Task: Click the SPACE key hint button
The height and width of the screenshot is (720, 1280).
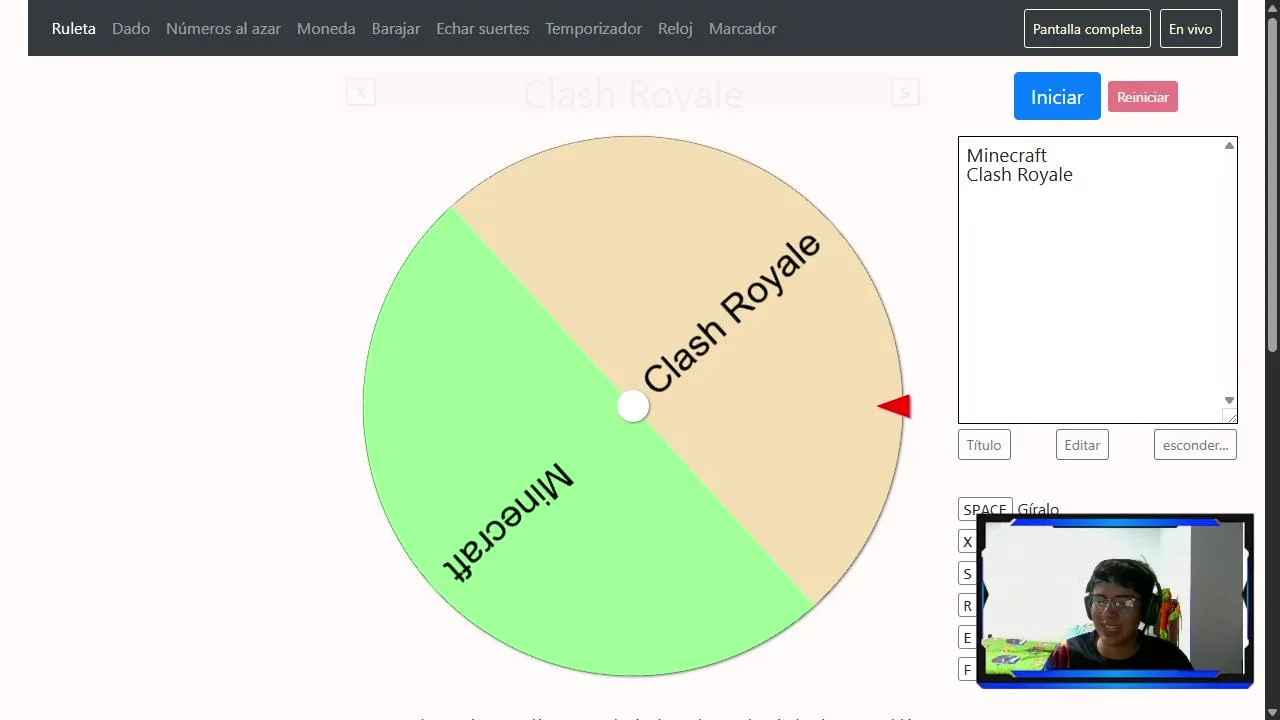Action: [x=985, y=510]
